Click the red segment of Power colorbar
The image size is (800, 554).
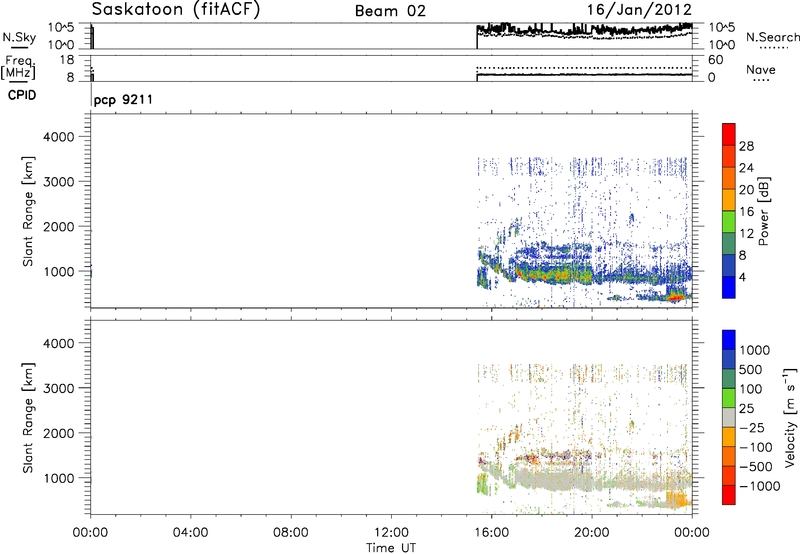coord(729,134)
